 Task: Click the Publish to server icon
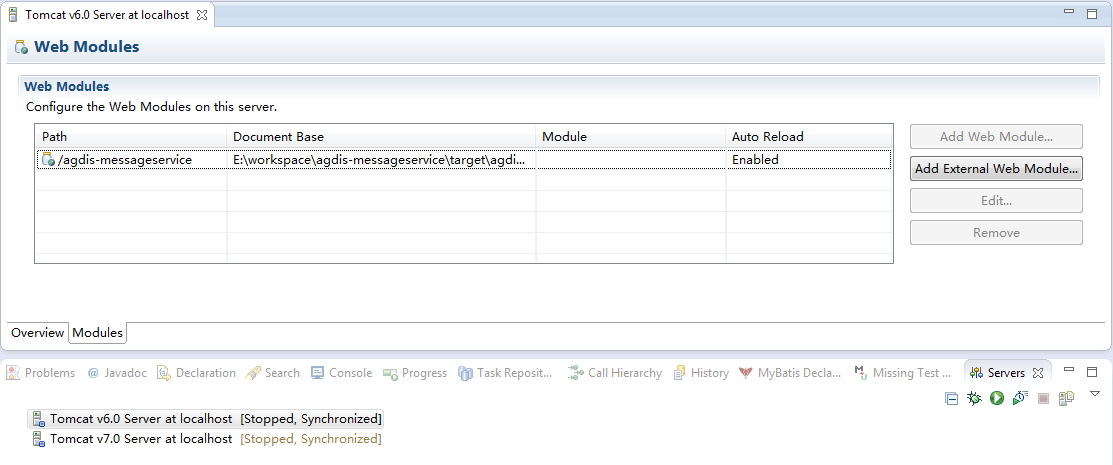(x=1067, y=398)
